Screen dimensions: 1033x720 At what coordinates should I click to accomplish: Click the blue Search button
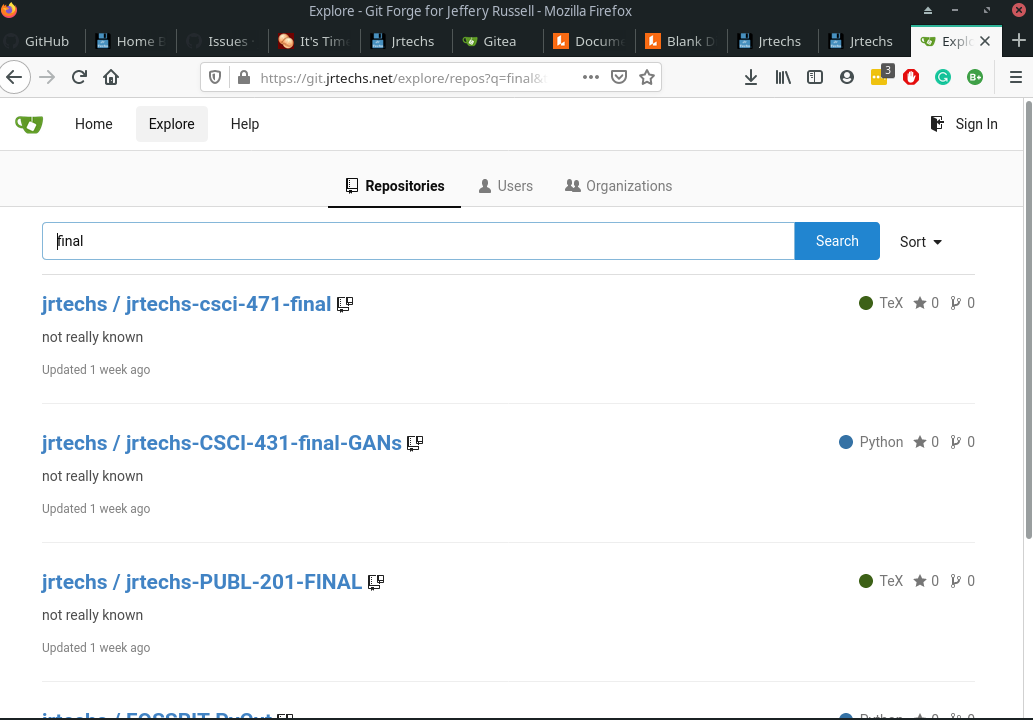pyautogui.click(x=837, y=241)
